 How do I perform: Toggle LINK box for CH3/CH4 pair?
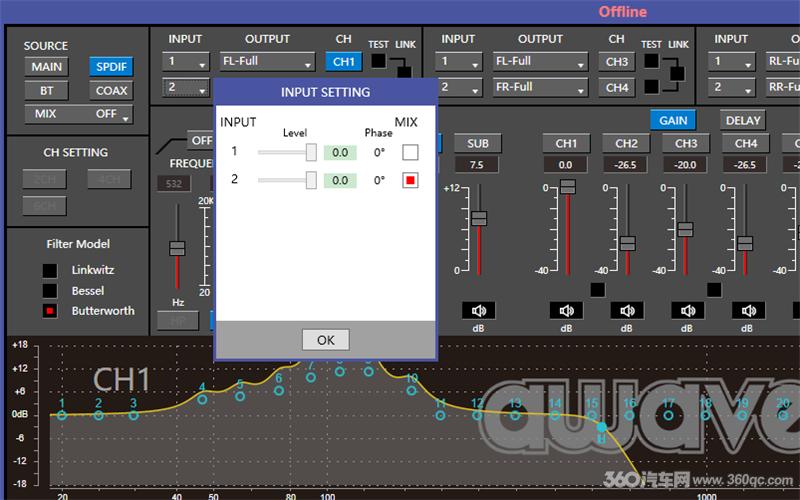pyautogui.click(x=677, y=73)
